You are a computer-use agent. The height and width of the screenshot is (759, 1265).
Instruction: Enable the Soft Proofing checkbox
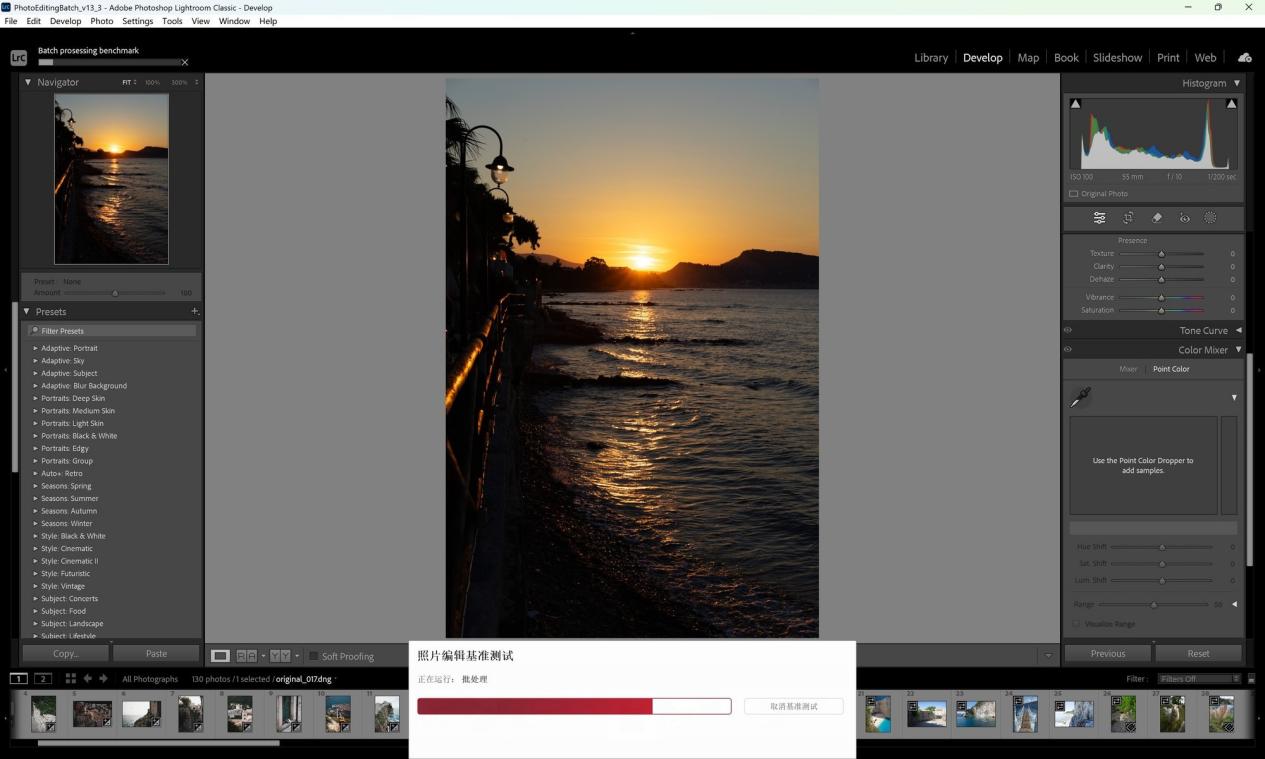point(313,656)
